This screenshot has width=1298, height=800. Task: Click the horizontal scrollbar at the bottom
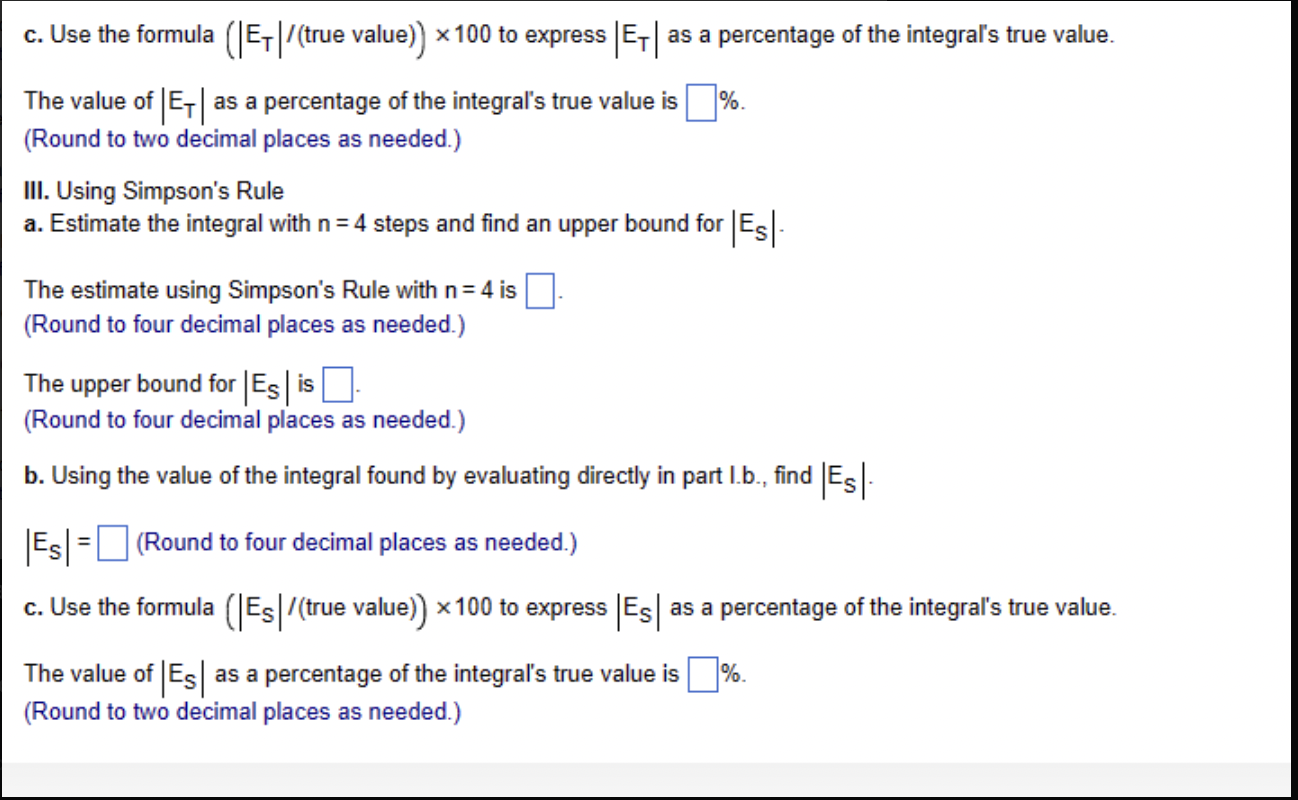(649, 772)
